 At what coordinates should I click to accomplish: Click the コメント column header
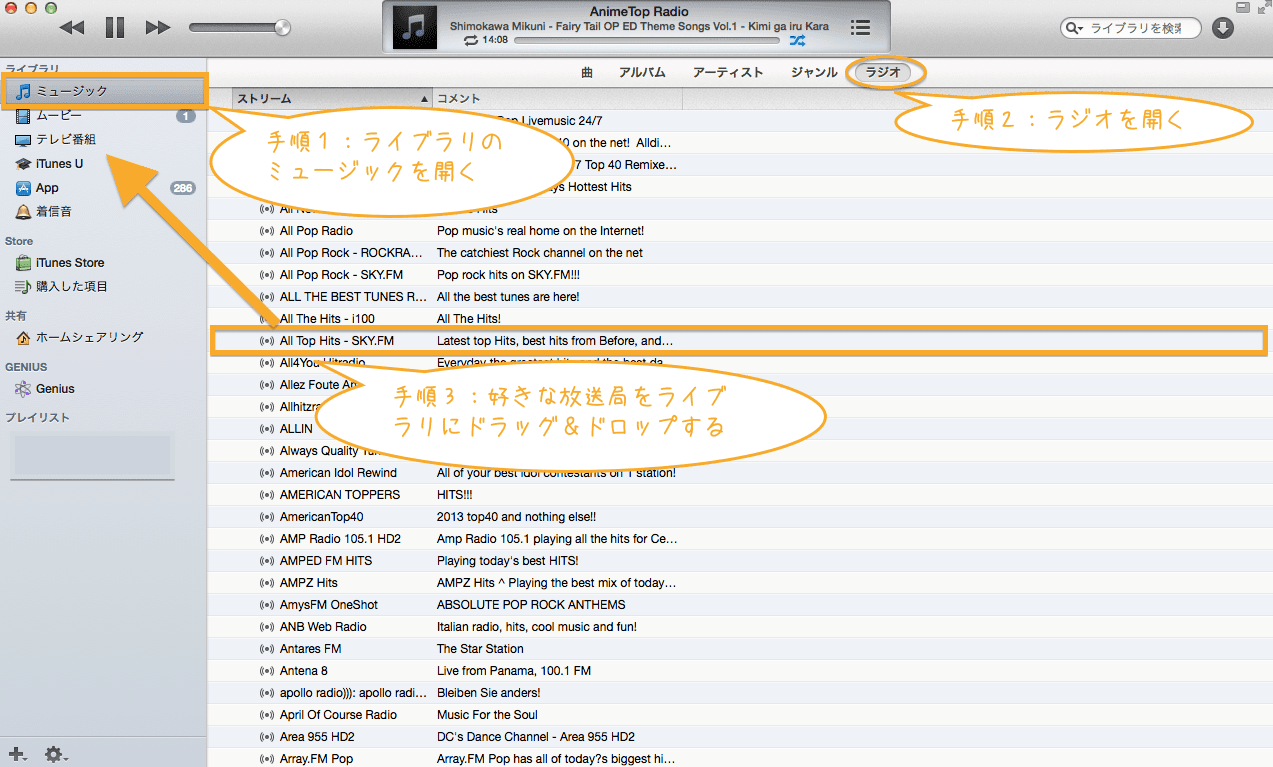(x=558, y=99)
